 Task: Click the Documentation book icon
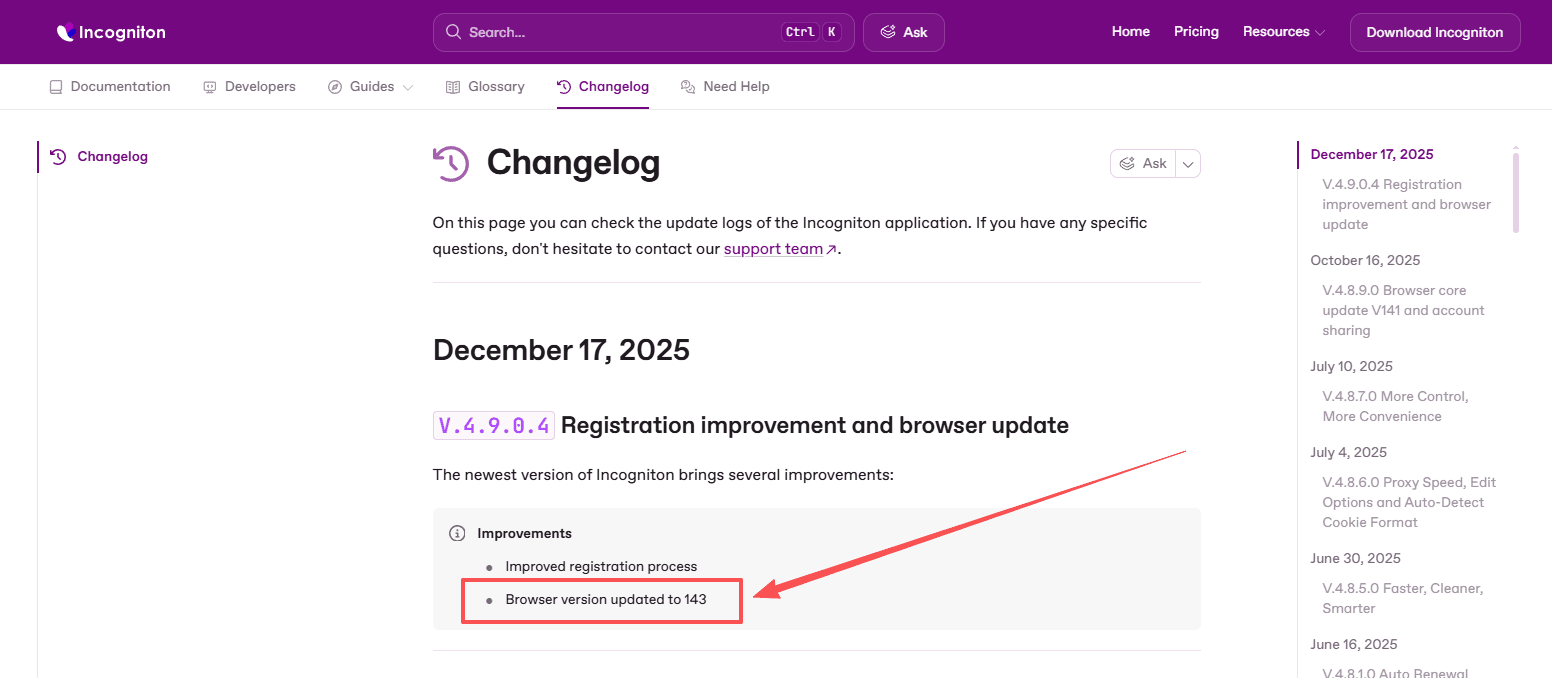click(56, 87)
